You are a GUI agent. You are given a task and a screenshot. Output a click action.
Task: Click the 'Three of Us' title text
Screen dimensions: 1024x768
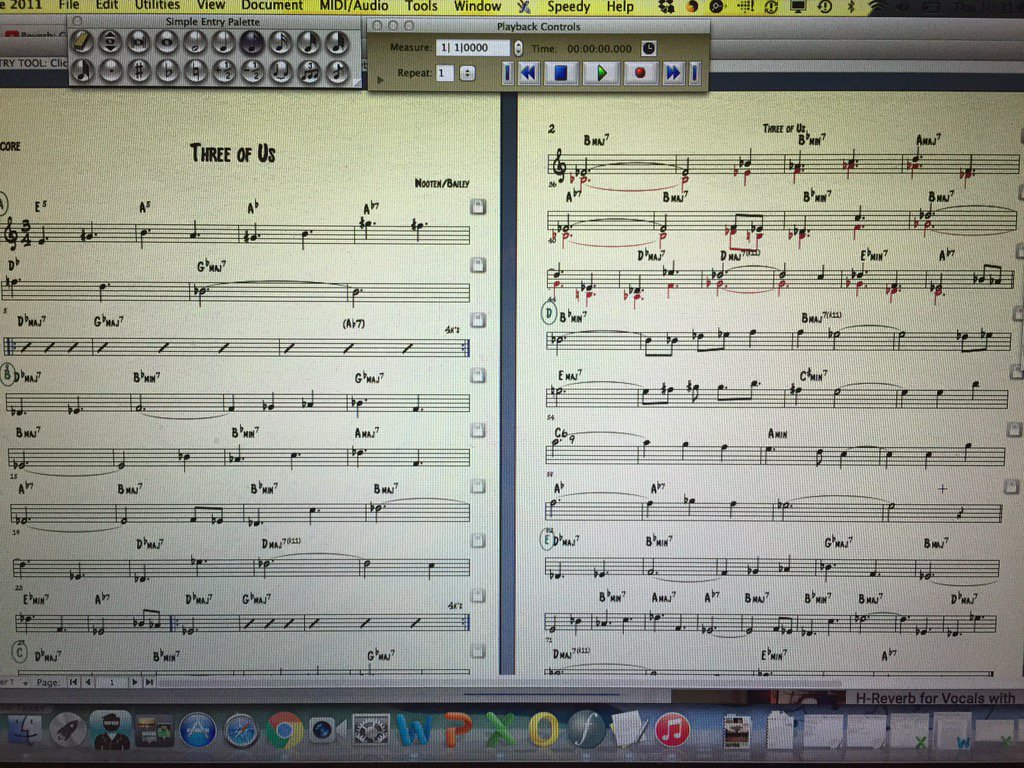pyautogui.click(x=232, y=153)
